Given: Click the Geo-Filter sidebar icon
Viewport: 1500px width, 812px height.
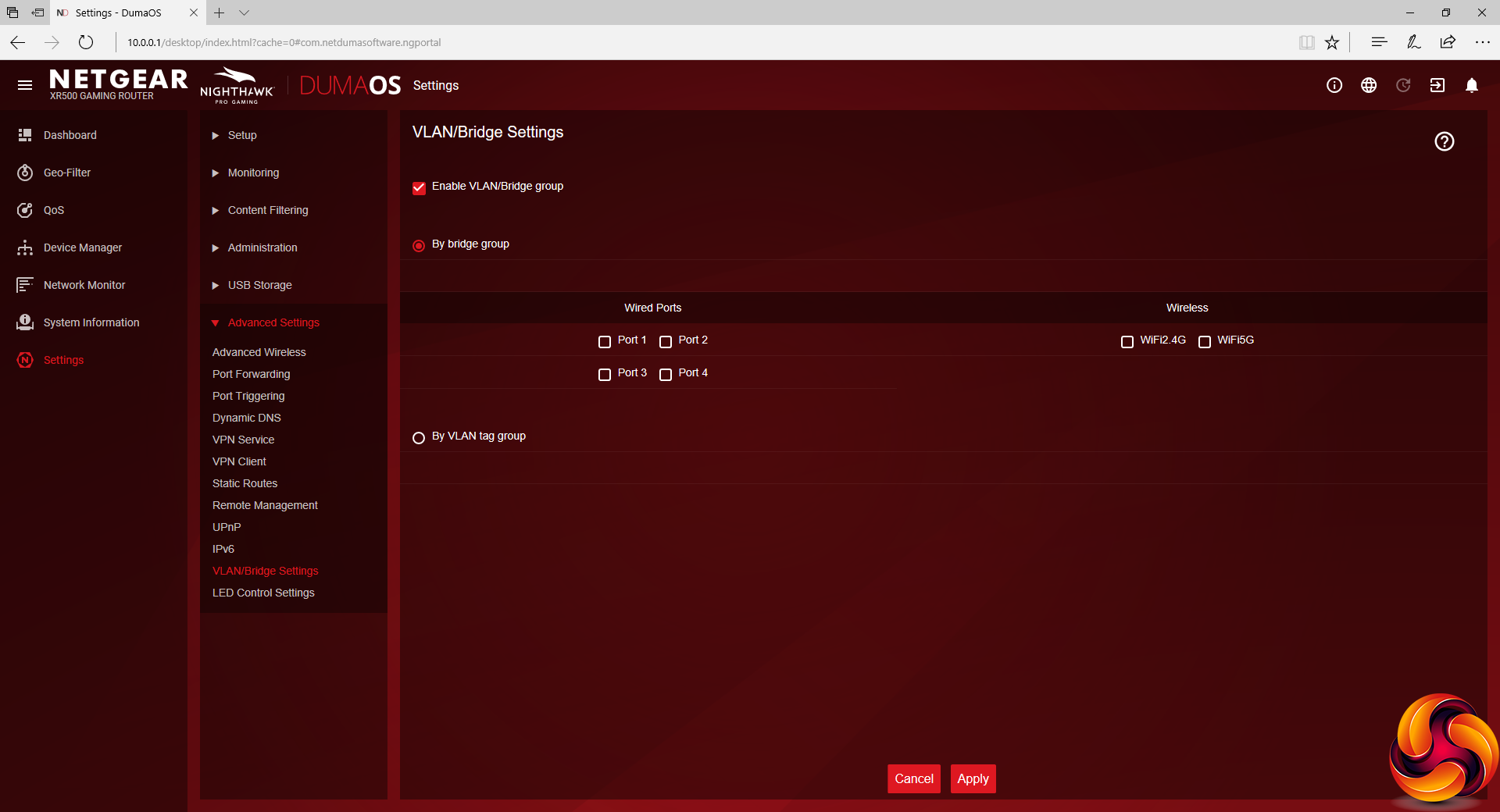Looking at the screenshot, I should (x=25, y=173).
